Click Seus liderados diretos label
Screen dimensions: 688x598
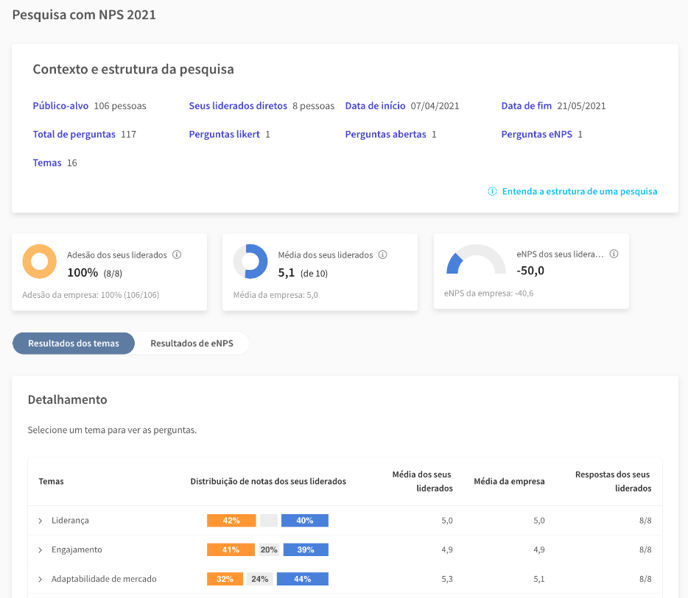click(238, 106)
